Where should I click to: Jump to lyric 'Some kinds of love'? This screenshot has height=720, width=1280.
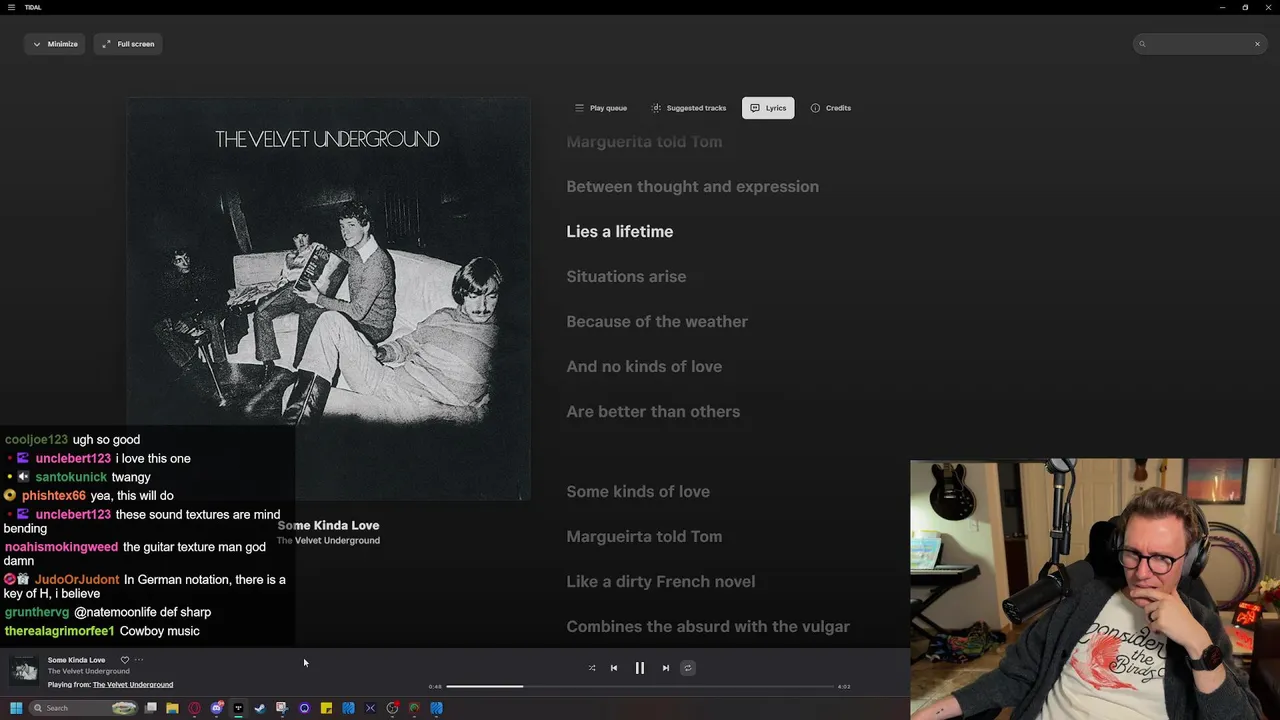tap(638, 492)
